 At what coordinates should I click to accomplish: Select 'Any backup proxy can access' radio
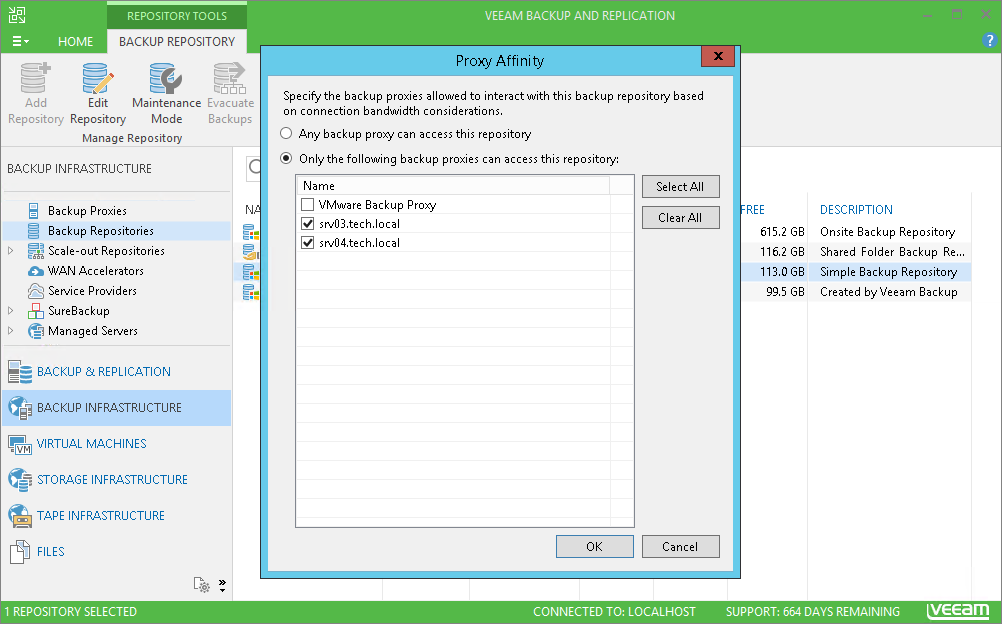click(x=286, y=134)
